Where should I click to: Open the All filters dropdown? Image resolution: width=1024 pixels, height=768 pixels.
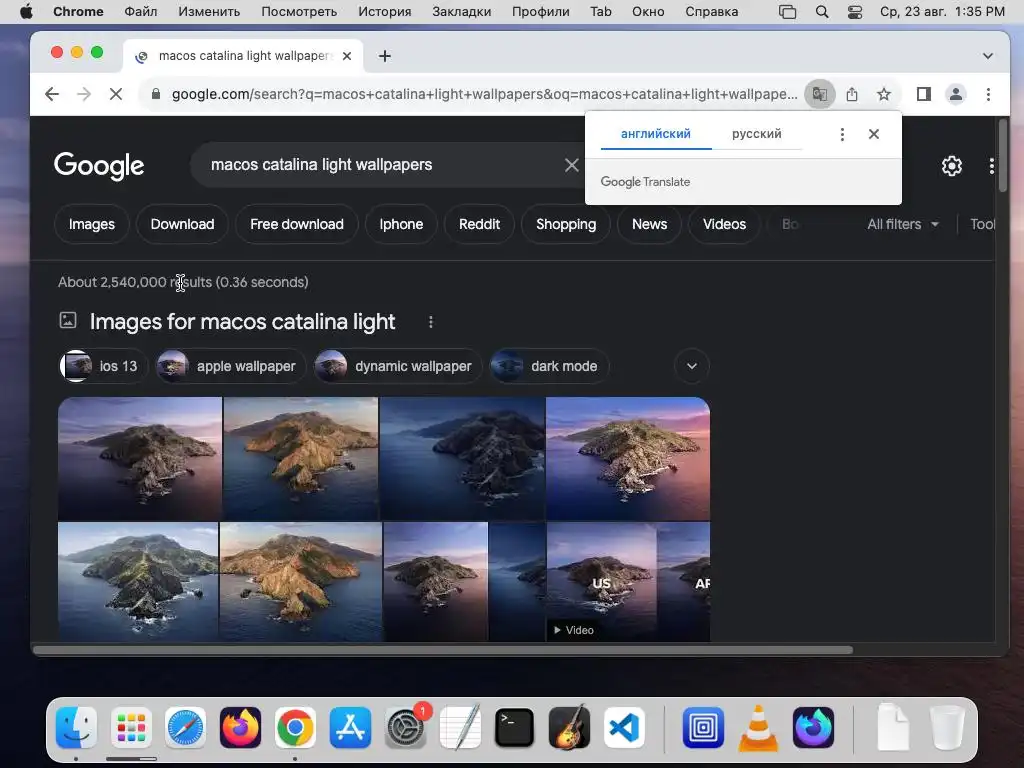(x=903, y=225)
